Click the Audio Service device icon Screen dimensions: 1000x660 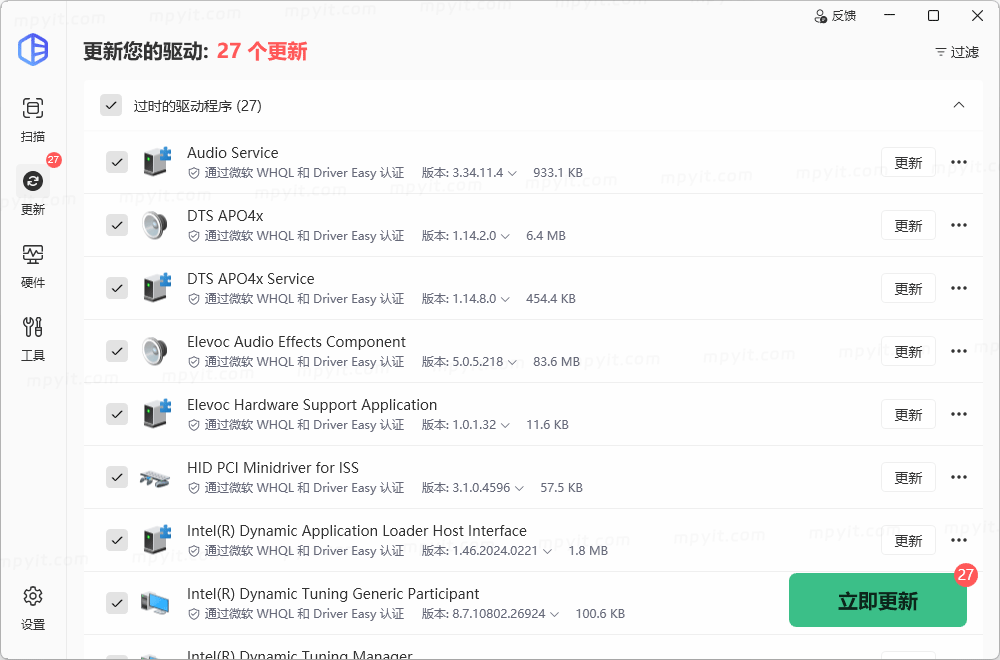point(157,162)
